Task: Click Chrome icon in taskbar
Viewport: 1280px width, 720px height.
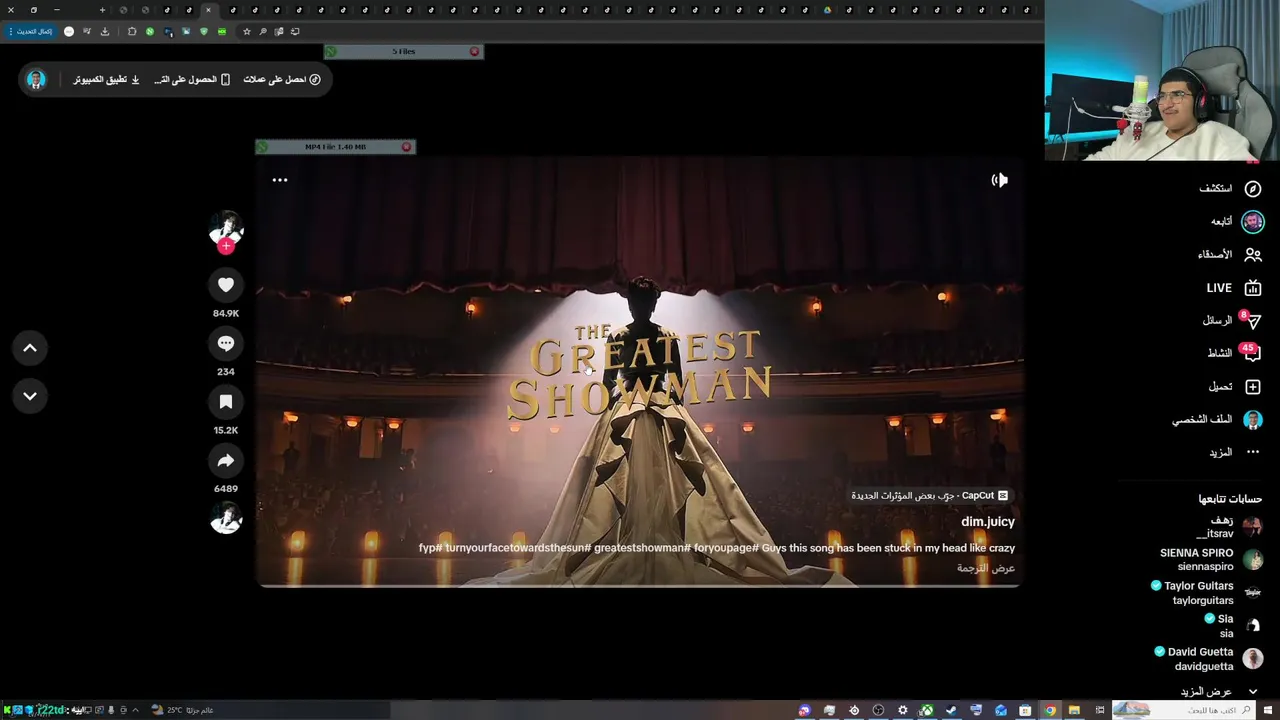Action: tap(1050, 710)
